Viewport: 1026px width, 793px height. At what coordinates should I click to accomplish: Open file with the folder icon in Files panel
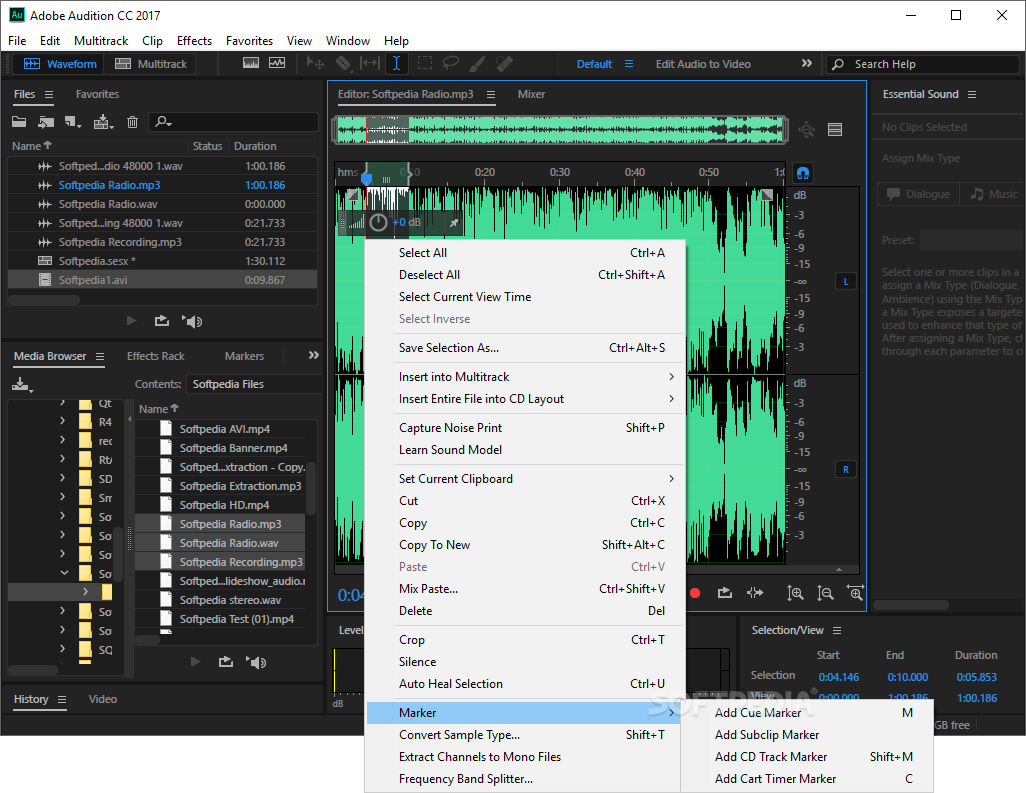coord(19,122)
